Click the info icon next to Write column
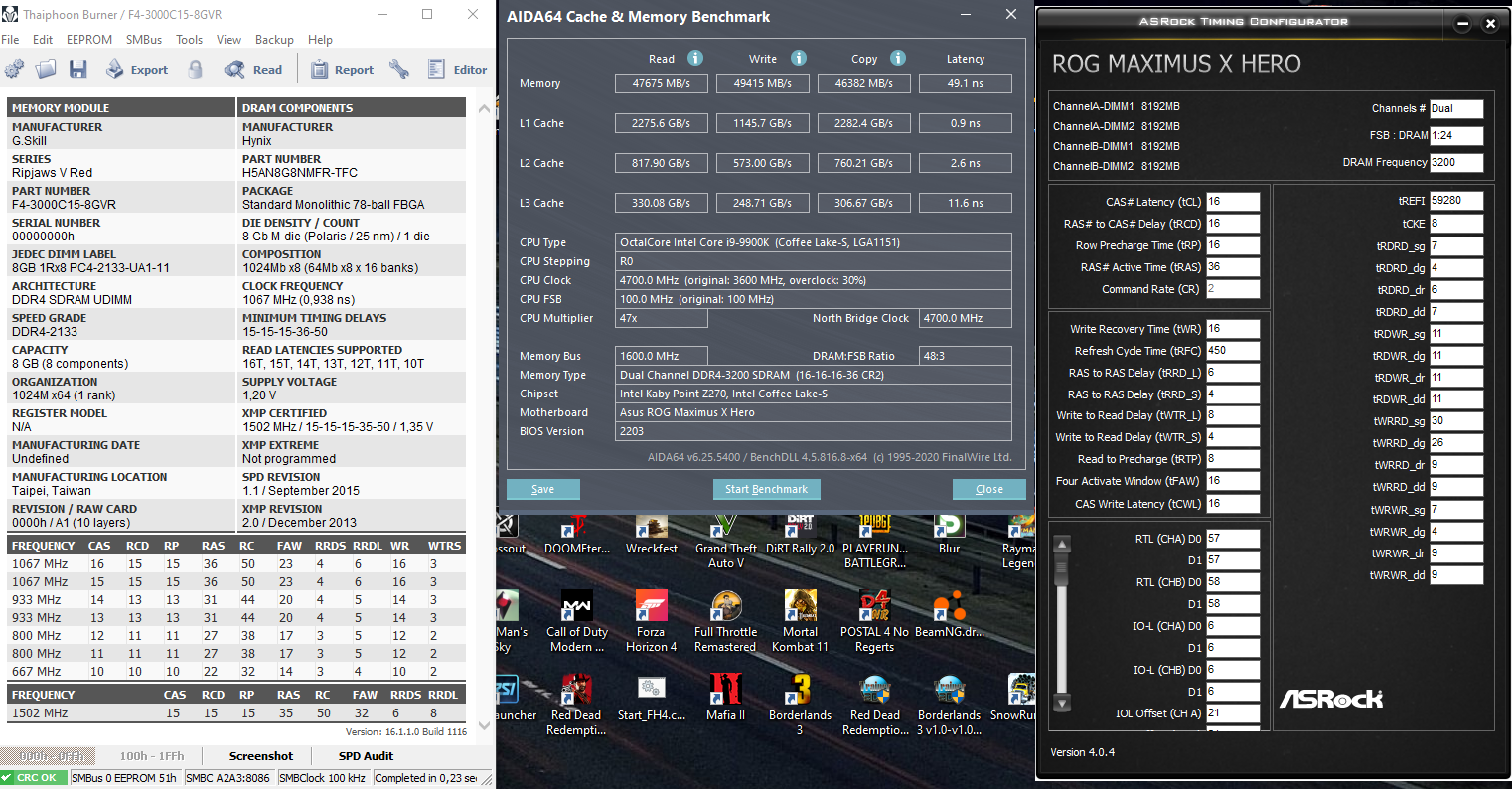 (x=798, y=58)
